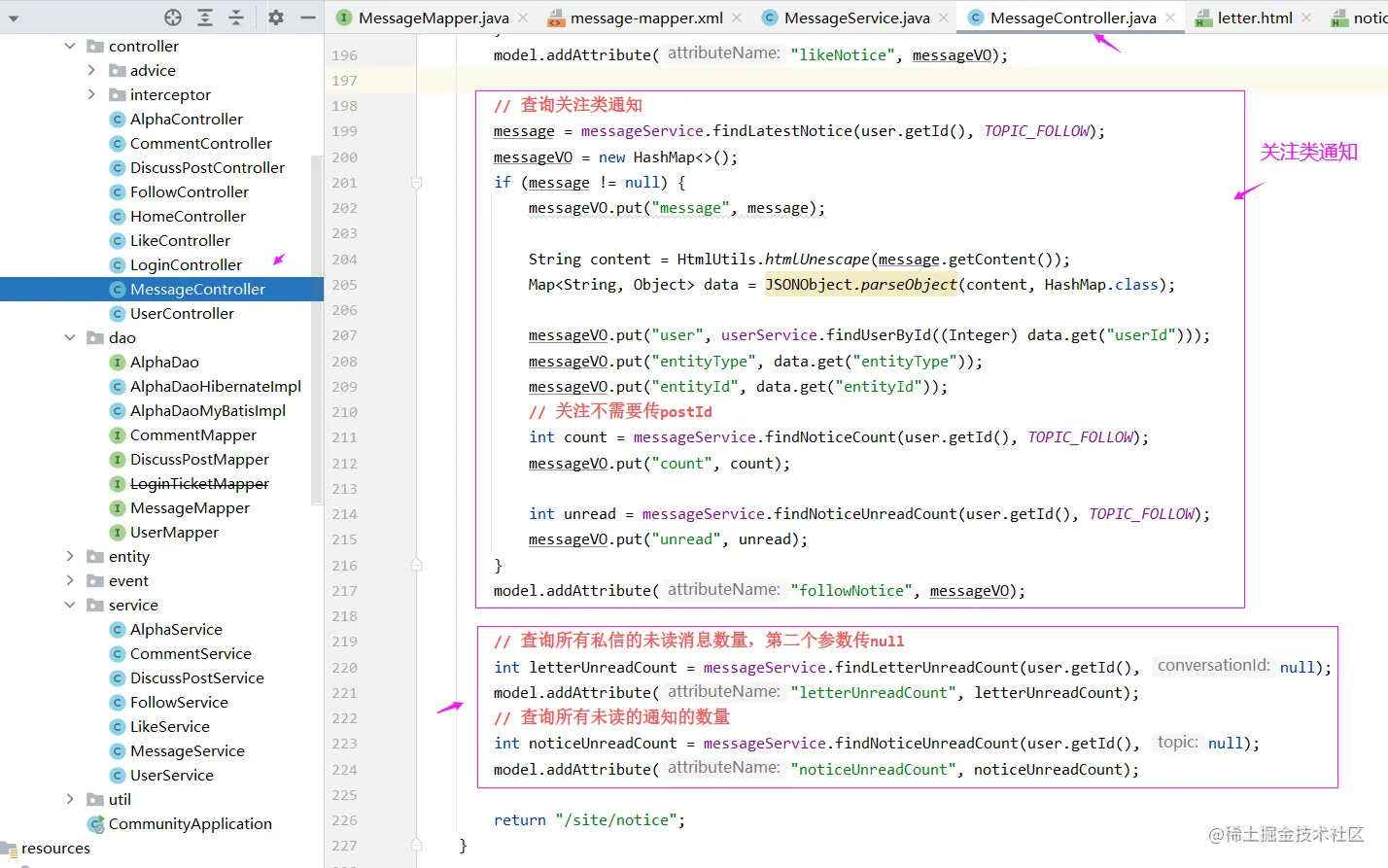
Task: Toggle code fold marker at line 201
Action: [416, 183]
